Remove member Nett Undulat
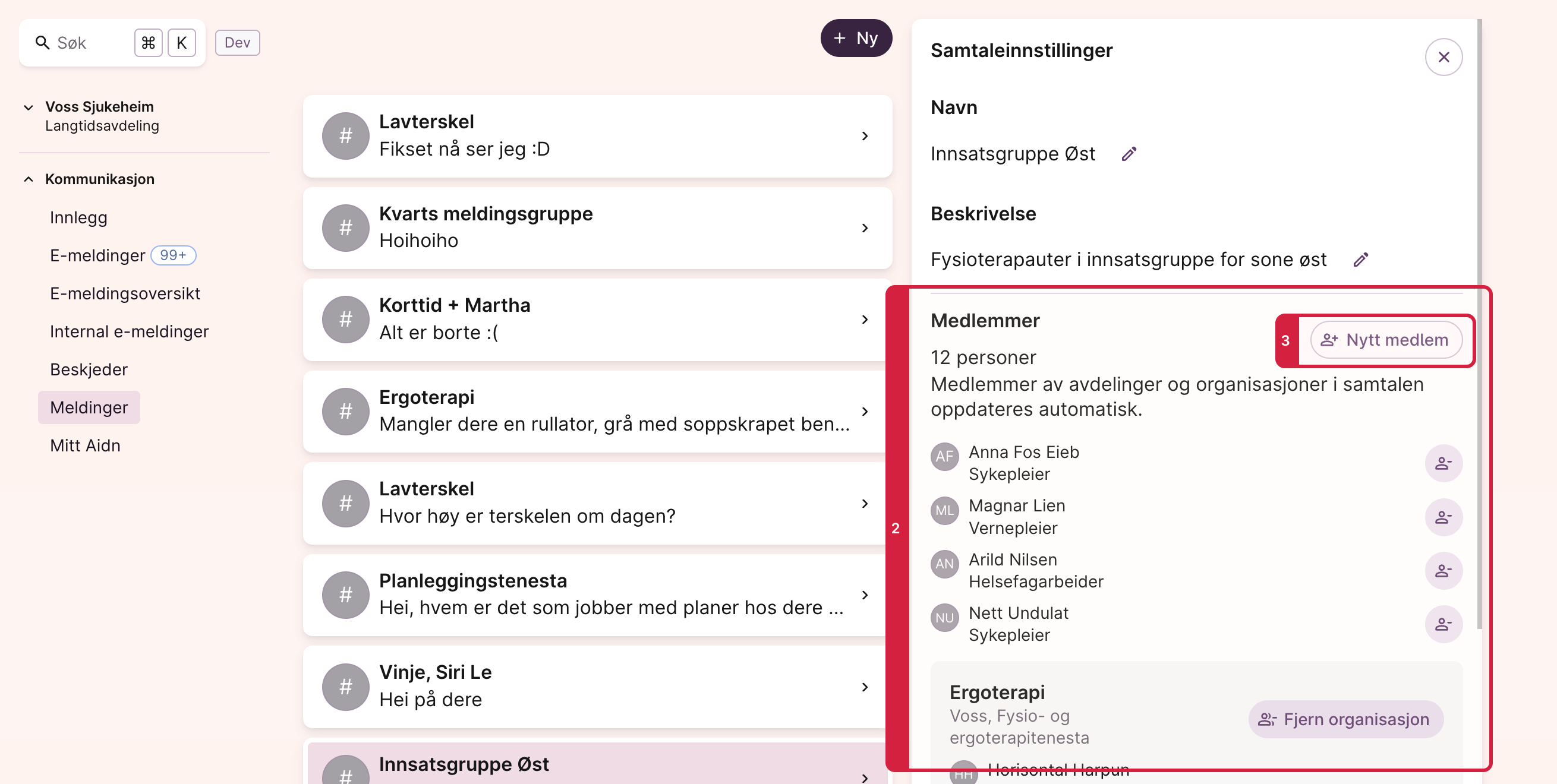This screenshot has height=784, width=1557. coord(1443,624)
